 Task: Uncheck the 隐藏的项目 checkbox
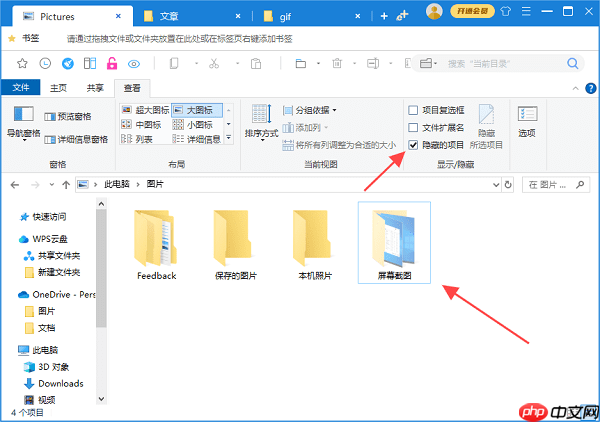pyautogui.click(x=413, y=145)
